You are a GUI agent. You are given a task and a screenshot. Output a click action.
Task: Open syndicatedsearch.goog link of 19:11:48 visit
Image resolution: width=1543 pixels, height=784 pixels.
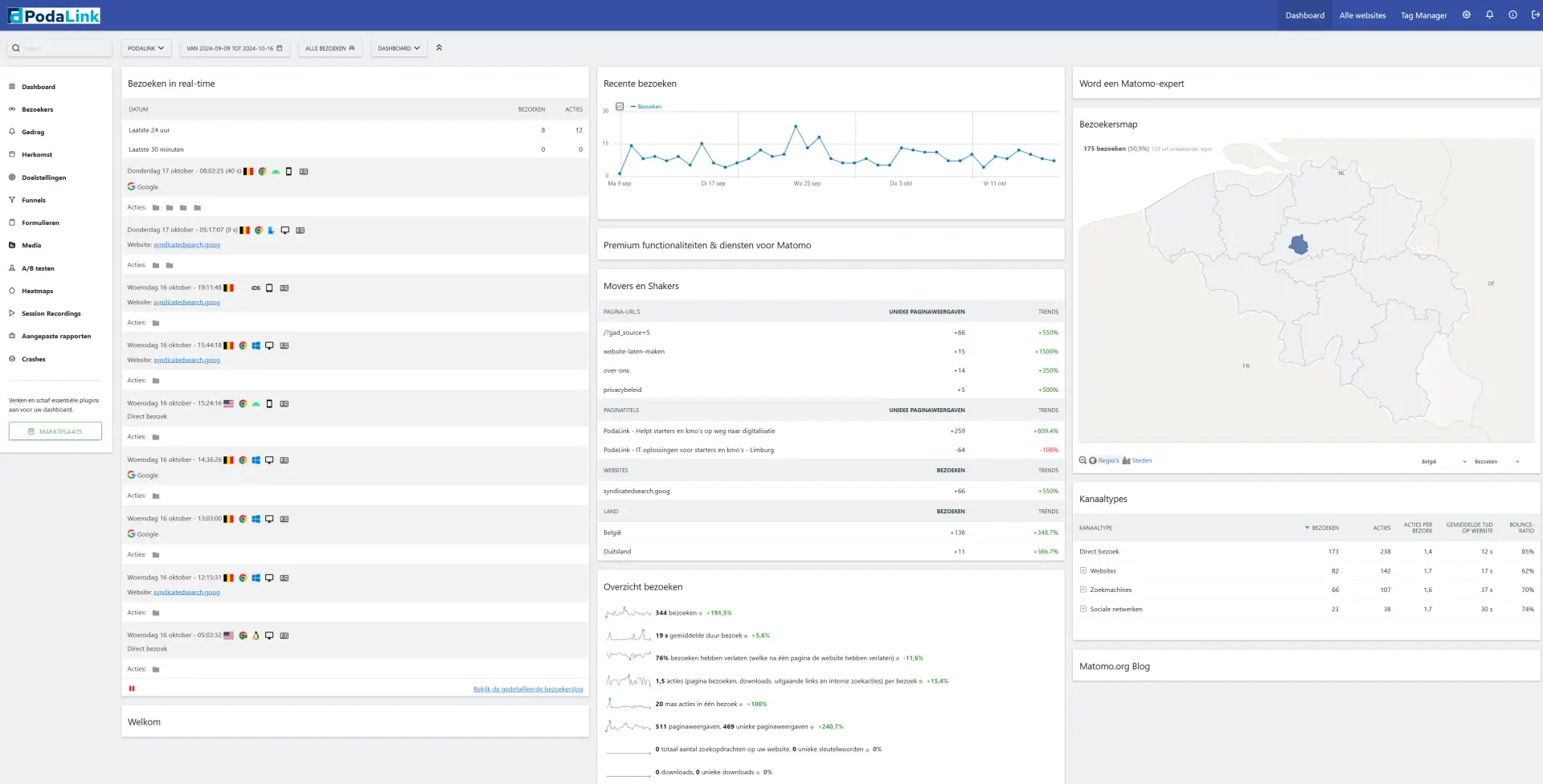(186, 303)
